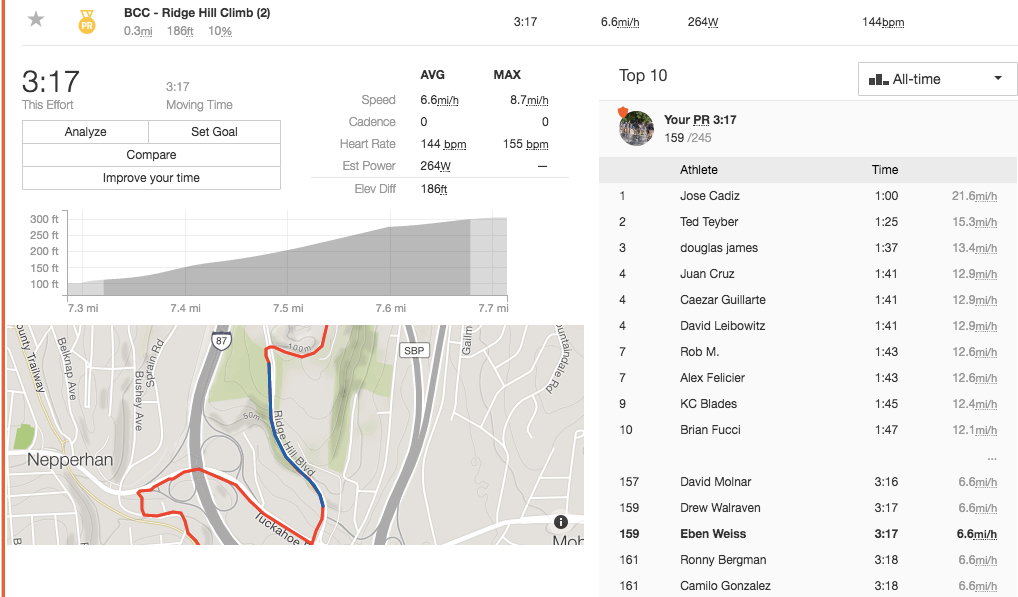
Task: Click the I-87 highway shield on map
Action: tap(220, 341)
